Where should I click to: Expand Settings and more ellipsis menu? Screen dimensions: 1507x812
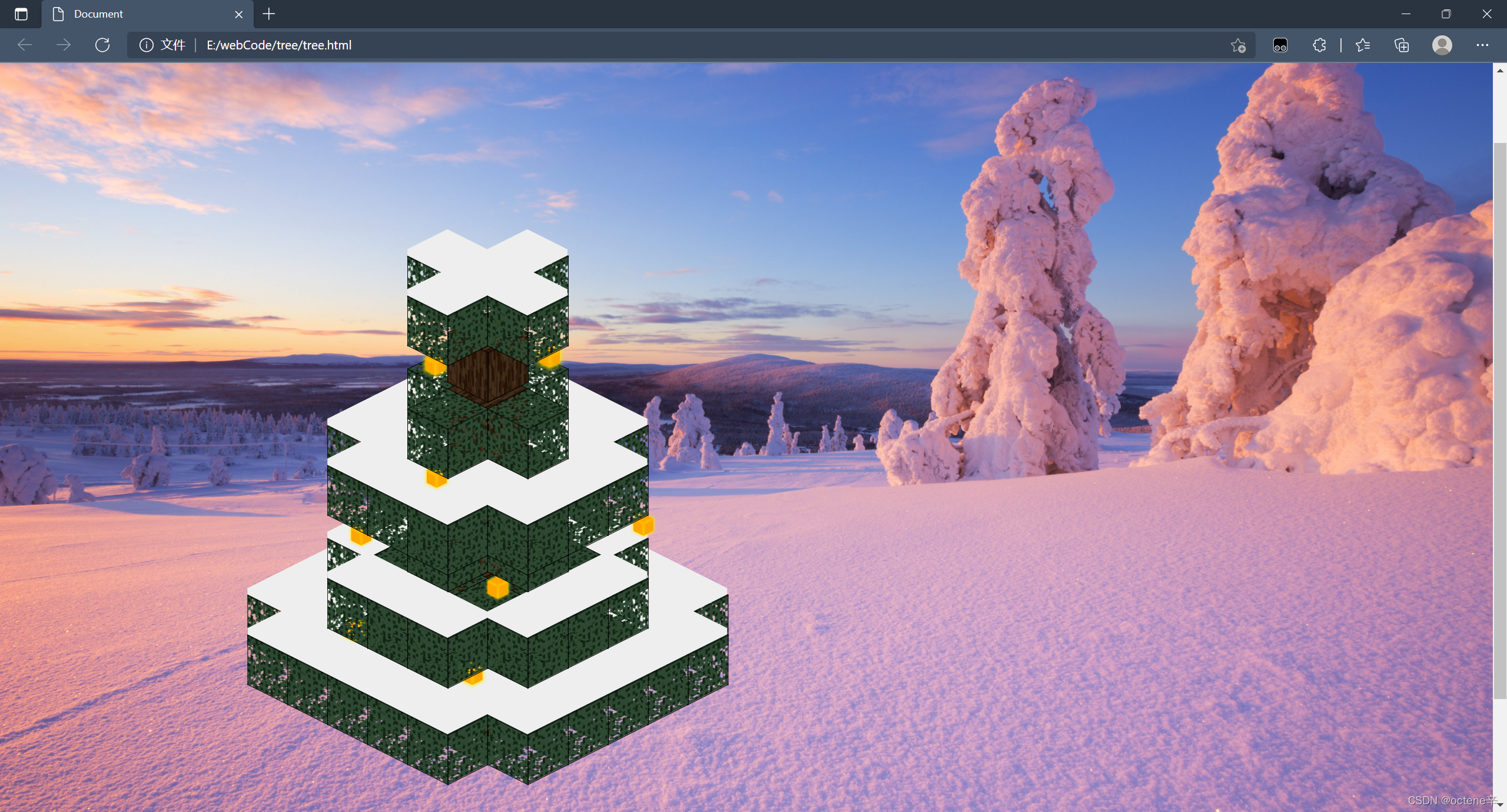tap(1482, 45)
